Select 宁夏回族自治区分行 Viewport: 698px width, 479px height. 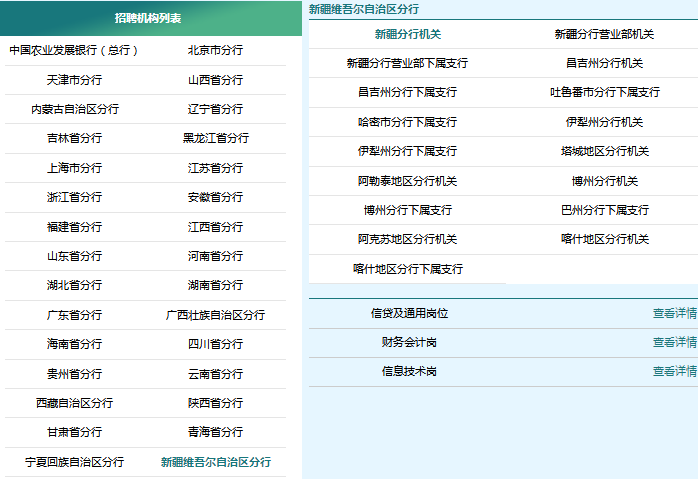74,462
